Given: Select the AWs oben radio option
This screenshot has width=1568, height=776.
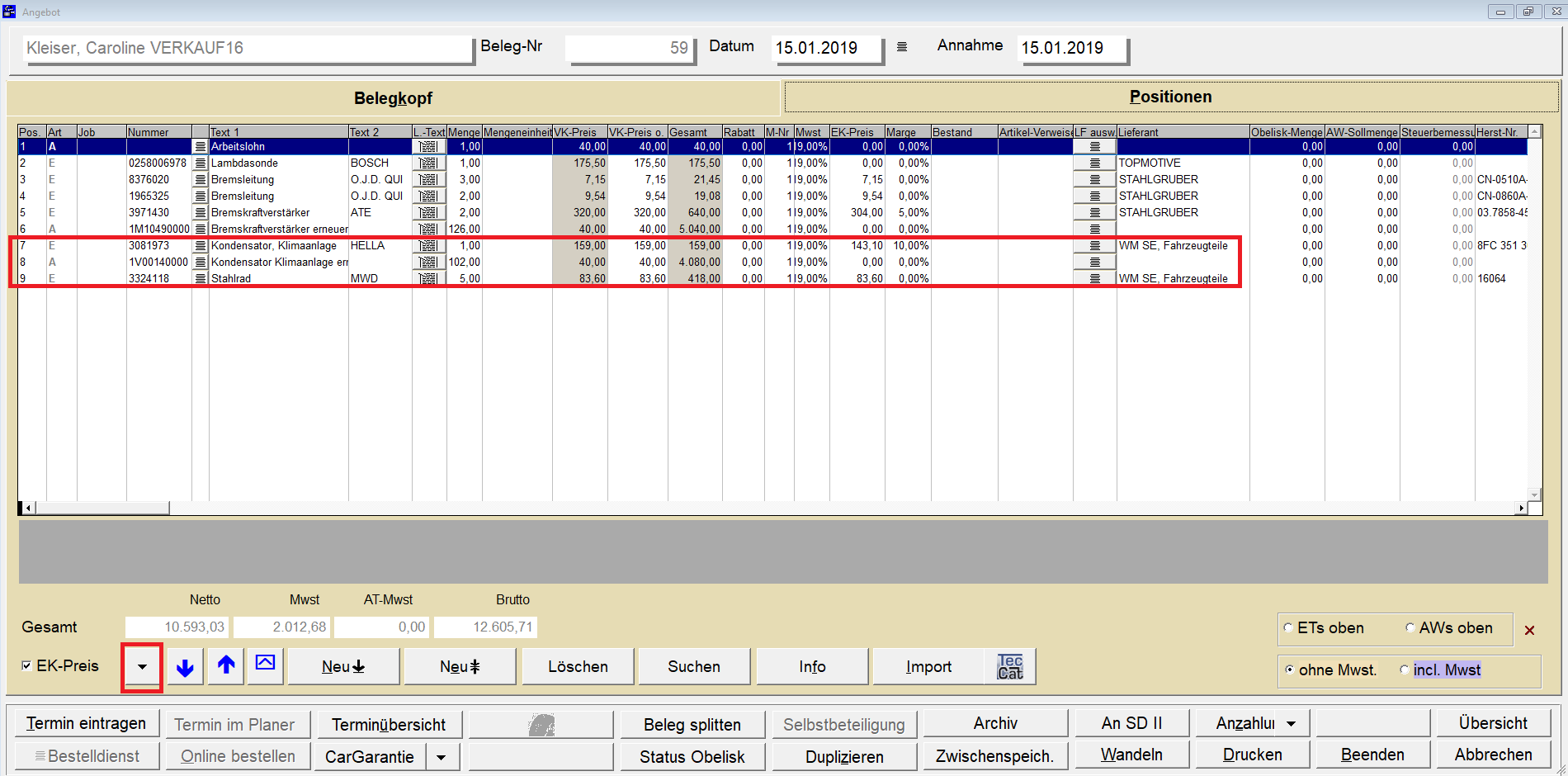Looking at the screenshot, I should pos(1410,628).
